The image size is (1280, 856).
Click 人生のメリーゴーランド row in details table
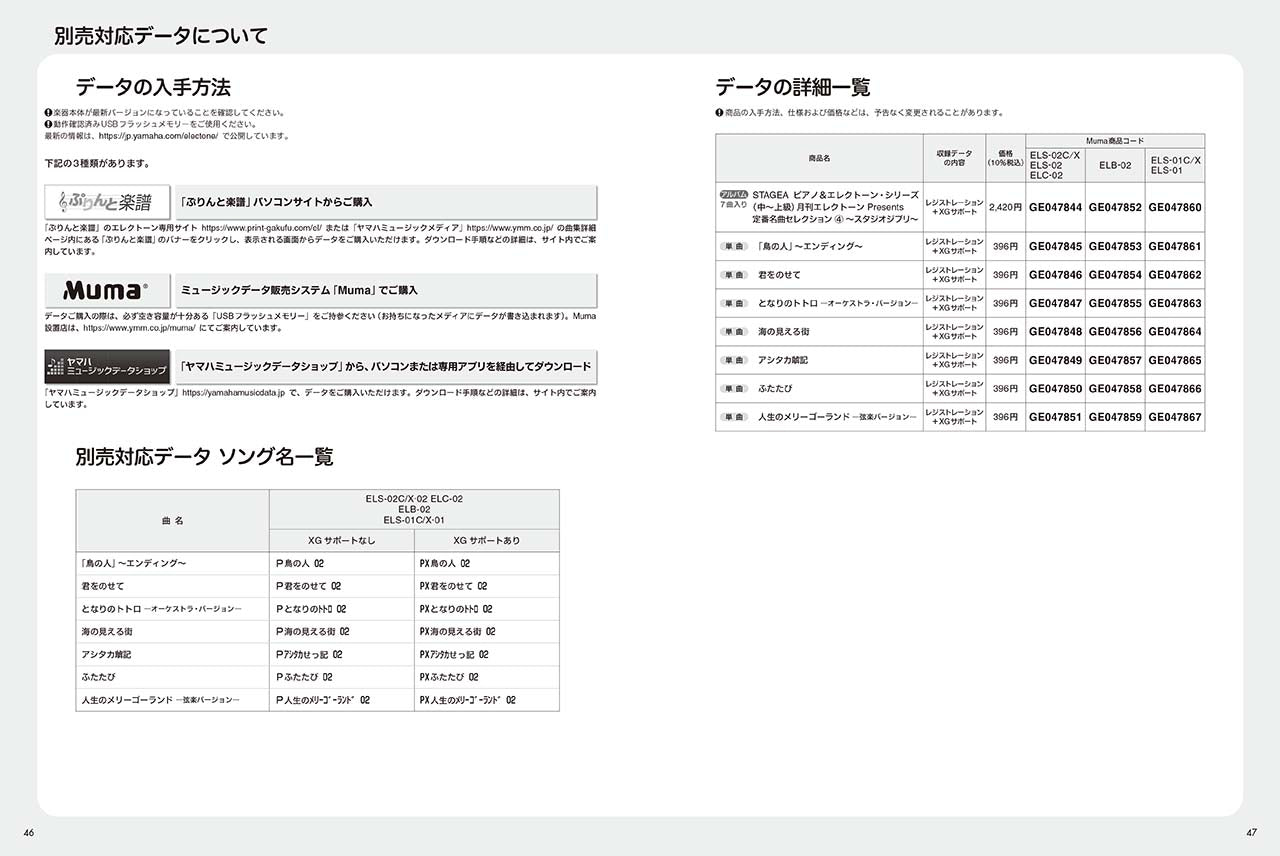pyautogui.click(x=960, y=417)
